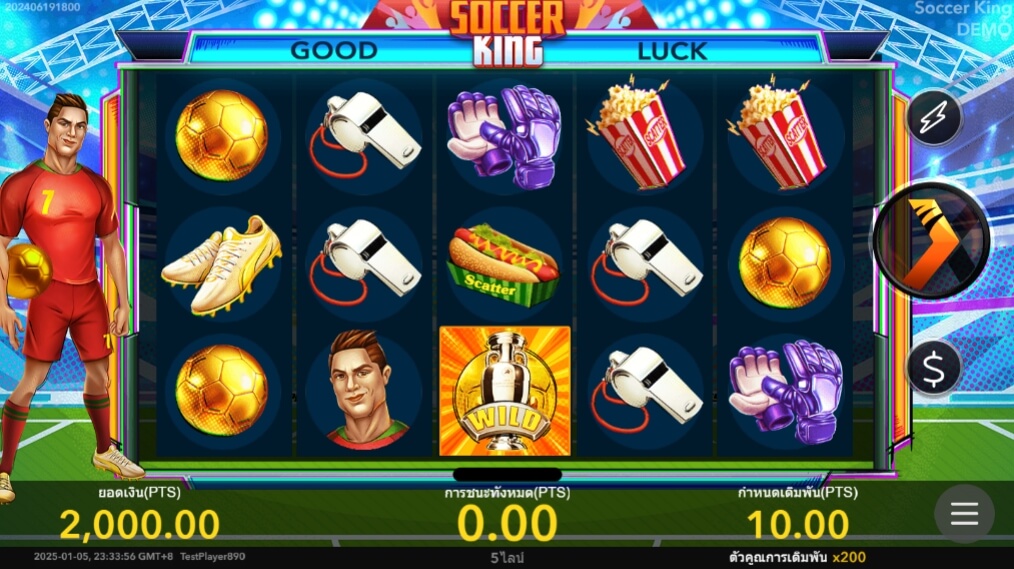The image size is (1014, 569).
Task: Click the orange spin arrow button
Action: 932,241
